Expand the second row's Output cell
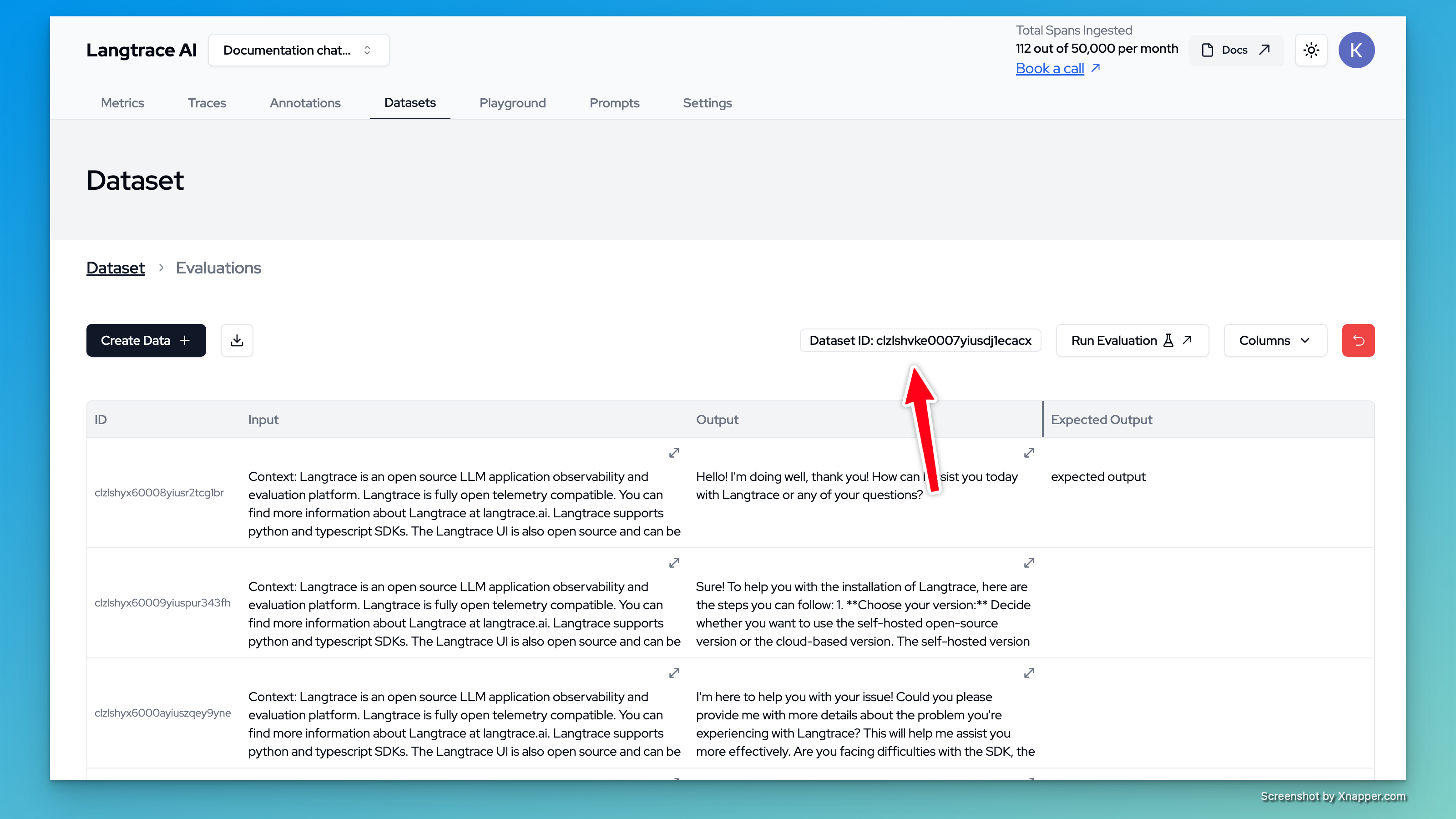This screenshot has width=1456, height=819. pos(1029,563)
